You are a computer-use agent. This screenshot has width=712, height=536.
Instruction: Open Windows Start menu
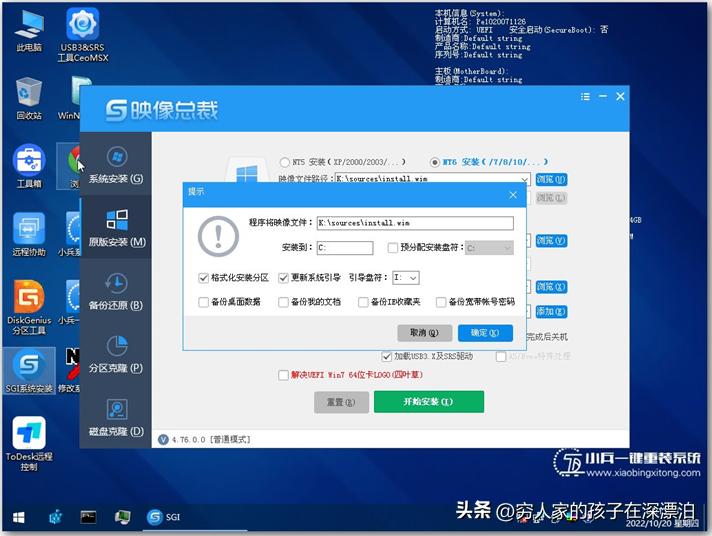pyautogui.click(x=19, y=517)
